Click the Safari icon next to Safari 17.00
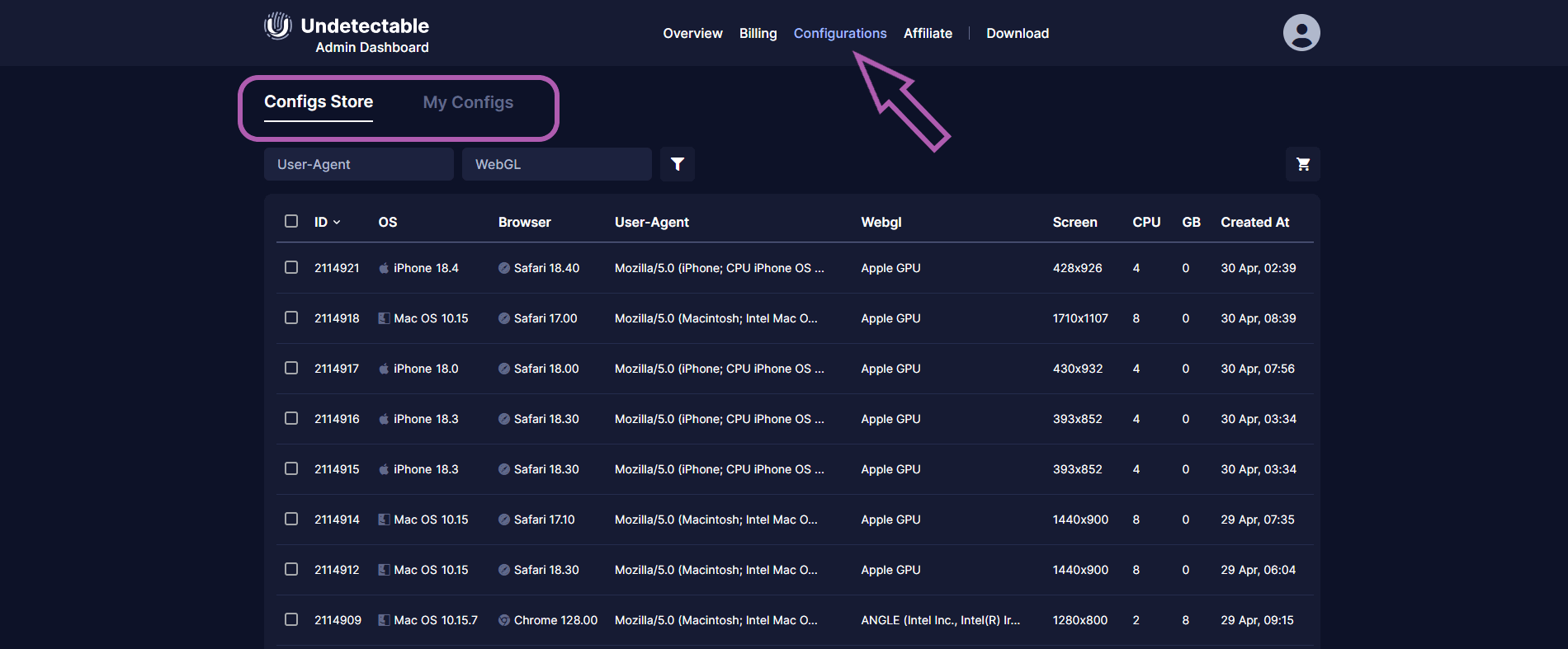The image size is (1568, 649). click(x=503, y=318)
